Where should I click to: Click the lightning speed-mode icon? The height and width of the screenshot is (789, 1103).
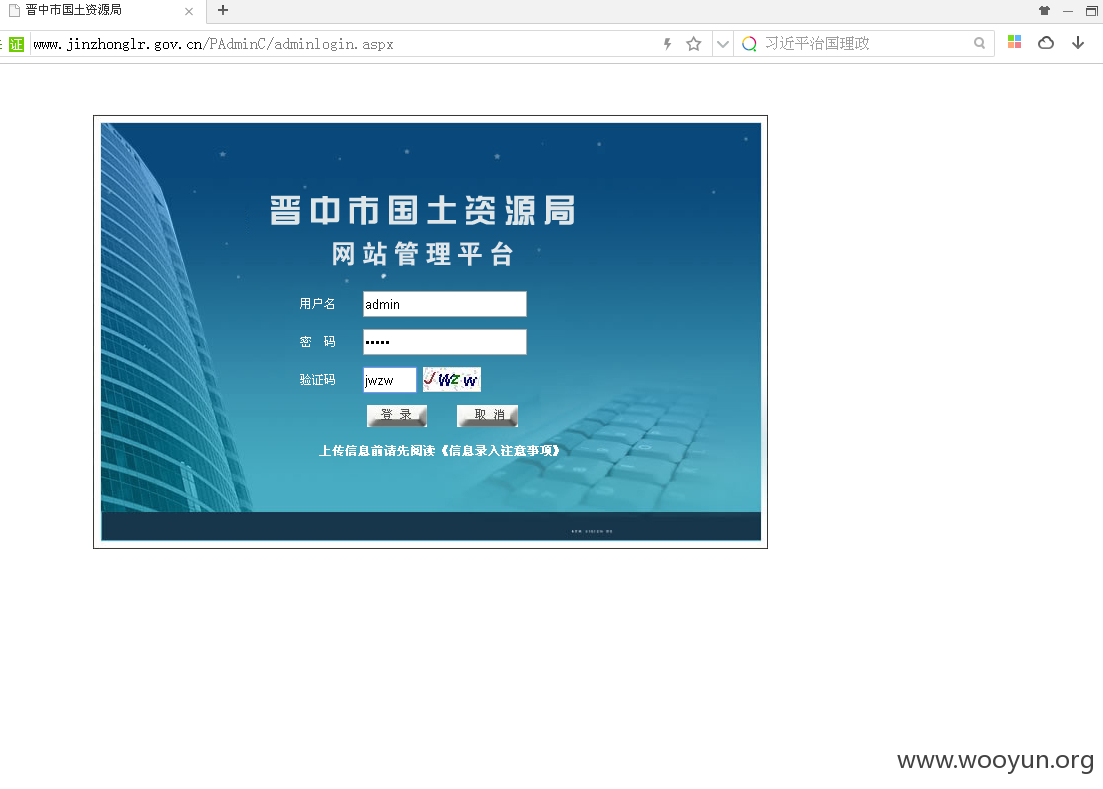668,44
